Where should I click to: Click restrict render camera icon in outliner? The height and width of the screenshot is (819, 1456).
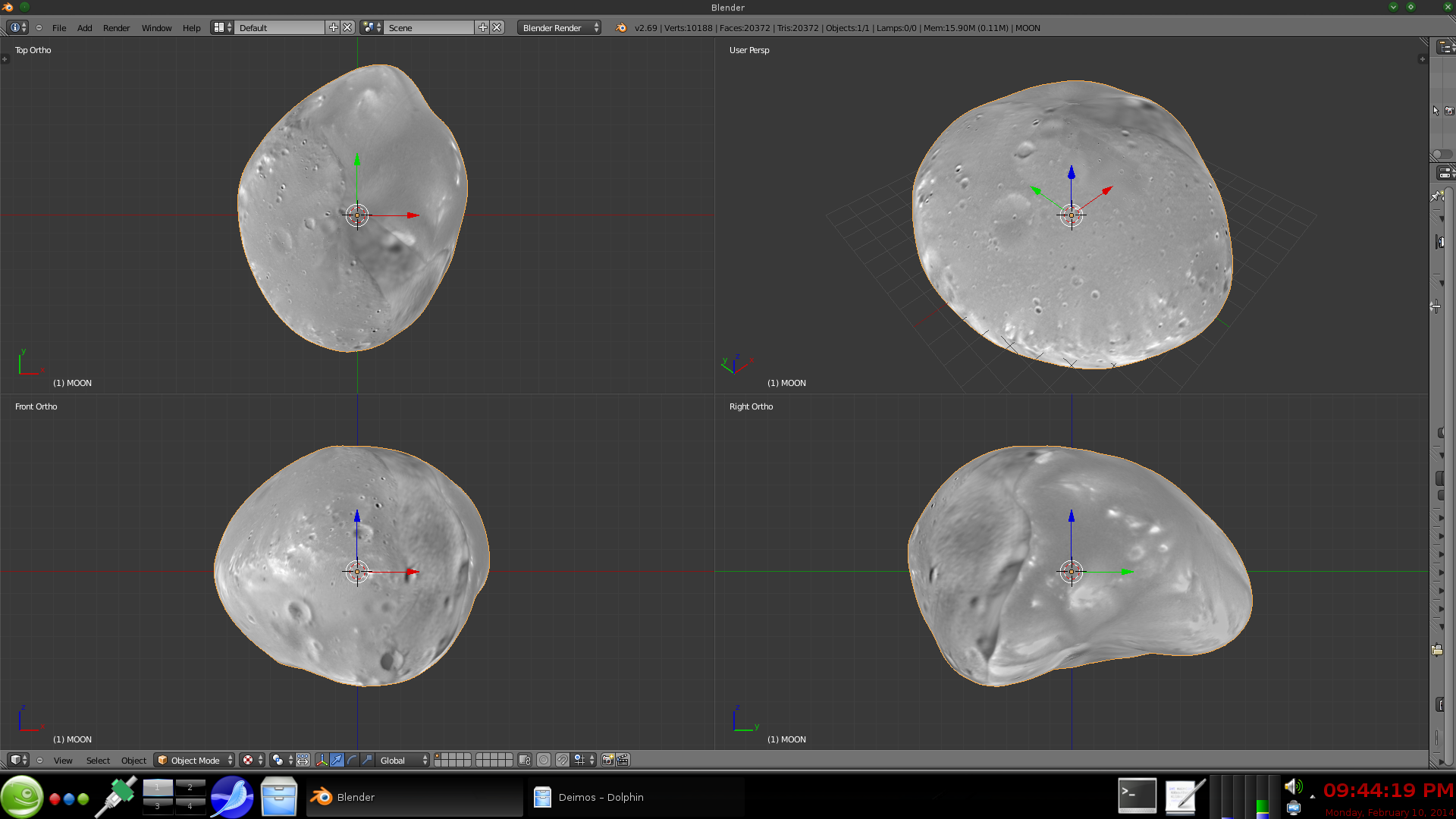coord(1449,111)
